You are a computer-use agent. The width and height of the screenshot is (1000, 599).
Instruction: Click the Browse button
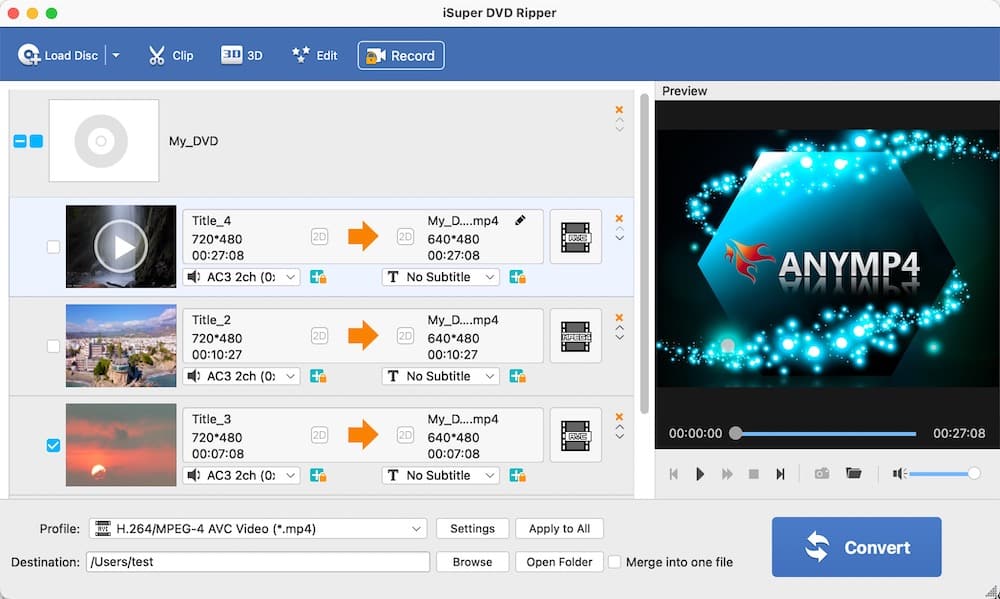click(473, 562)
